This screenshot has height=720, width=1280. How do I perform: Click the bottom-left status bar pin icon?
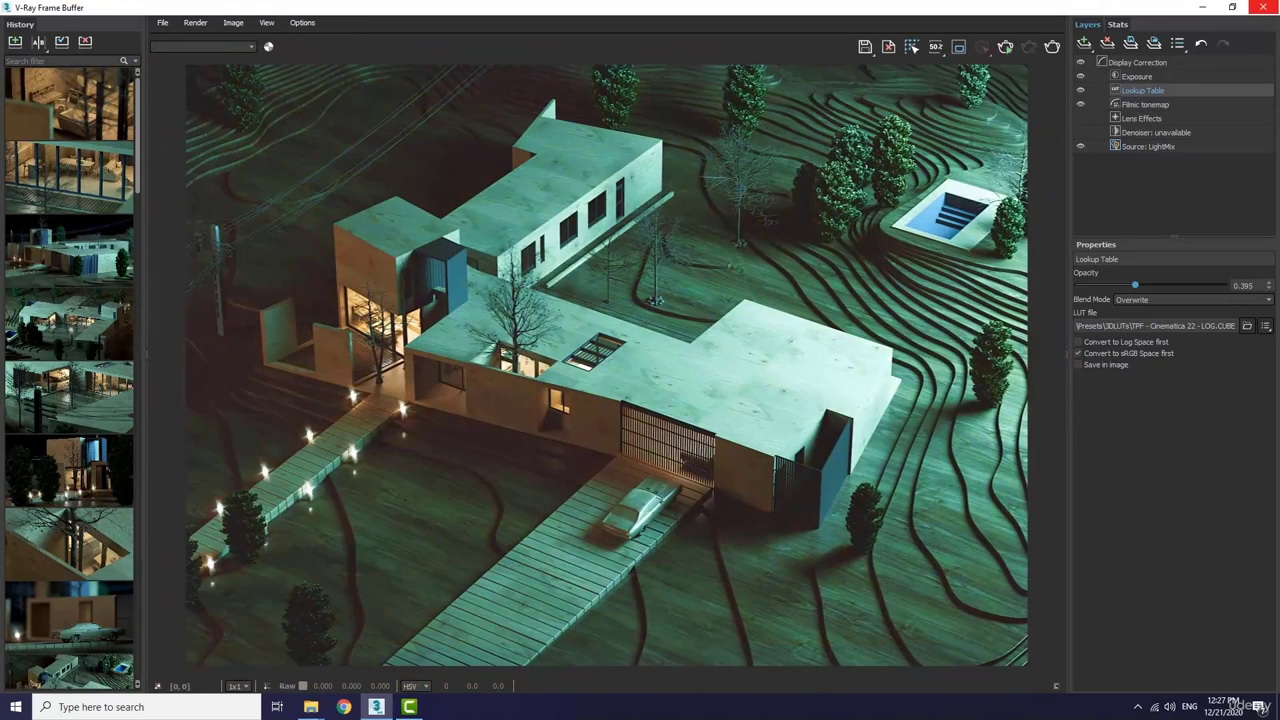[x=157, y=686]
